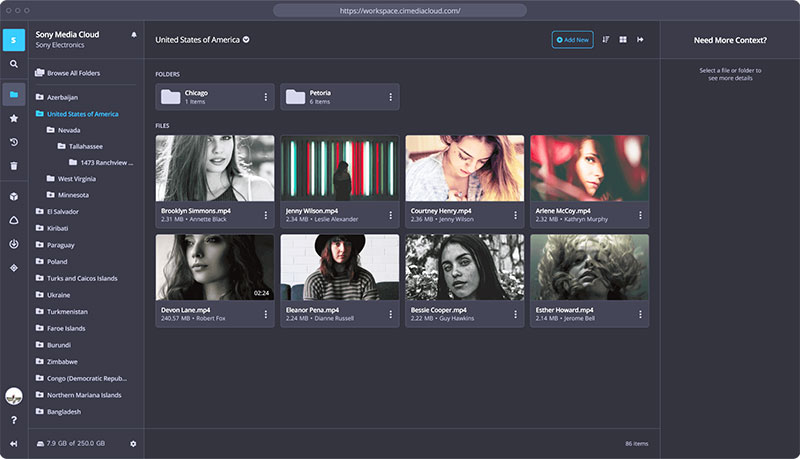The width and height of the screenshot is (800, 459).
Task: Open Eleanor Pena.mp4 thumbnail
Action: pyautogui.click(x=340, y=267)
